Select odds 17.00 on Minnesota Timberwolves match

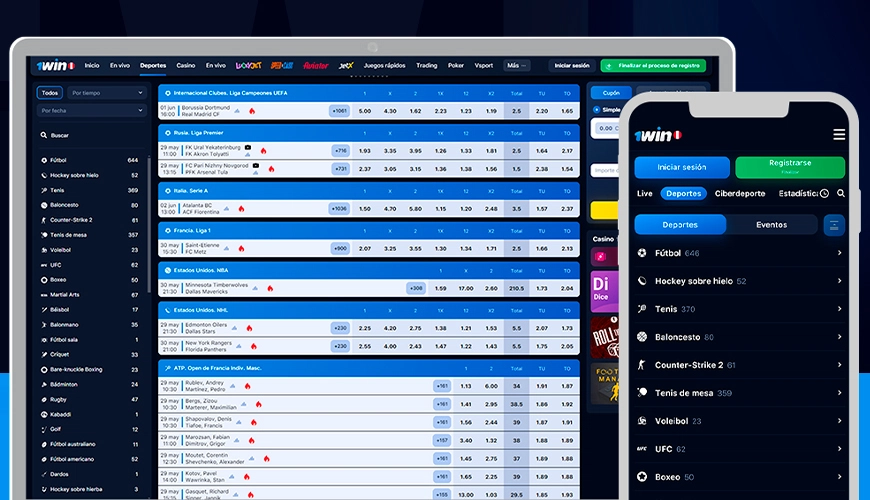tap(466, 289)
